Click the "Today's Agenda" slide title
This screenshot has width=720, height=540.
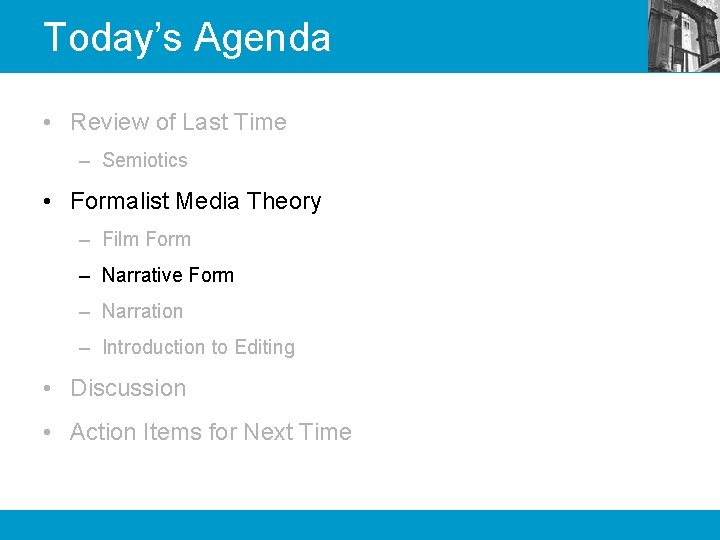187,38
